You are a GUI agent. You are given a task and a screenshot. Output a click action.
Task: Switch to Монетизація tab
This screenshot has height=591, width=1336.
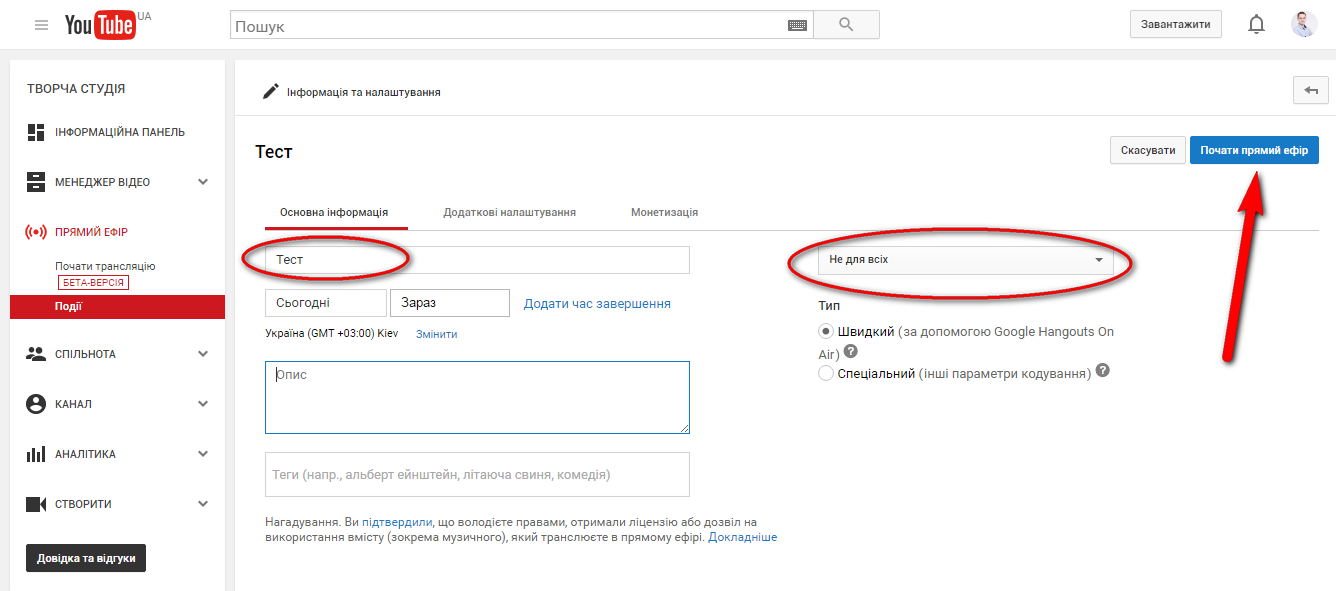coord(665,212)
